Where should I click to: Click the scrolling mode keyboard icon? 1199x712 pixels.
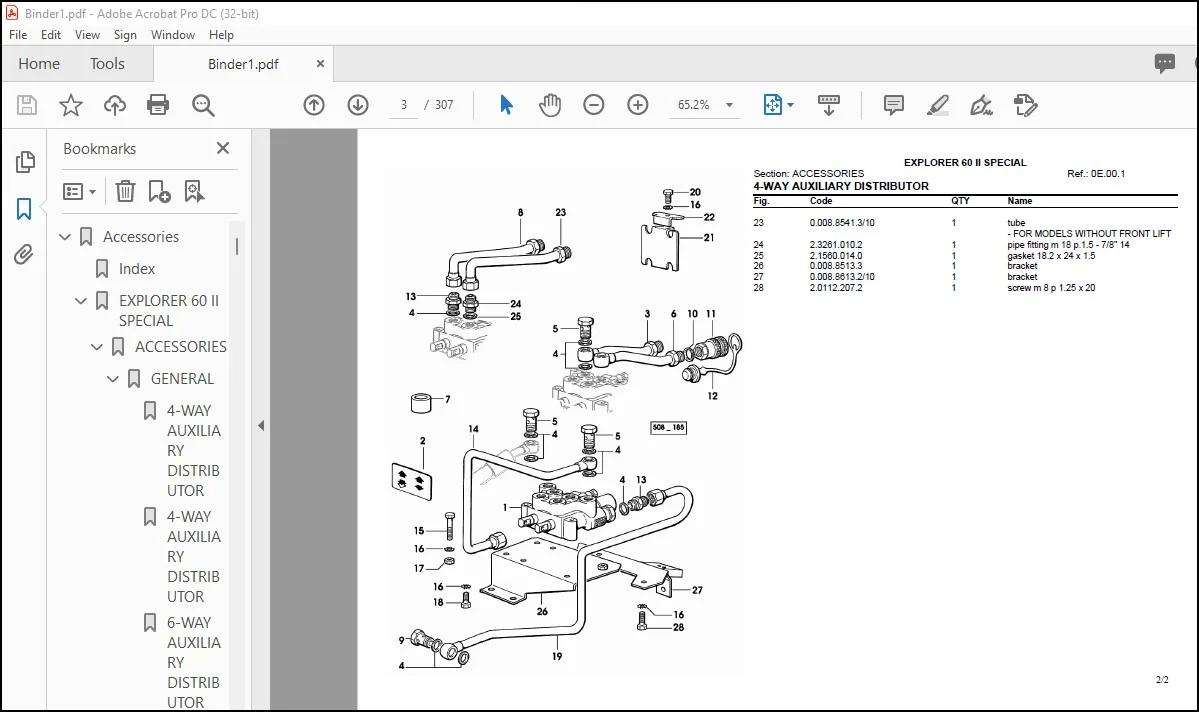[829, 105]
